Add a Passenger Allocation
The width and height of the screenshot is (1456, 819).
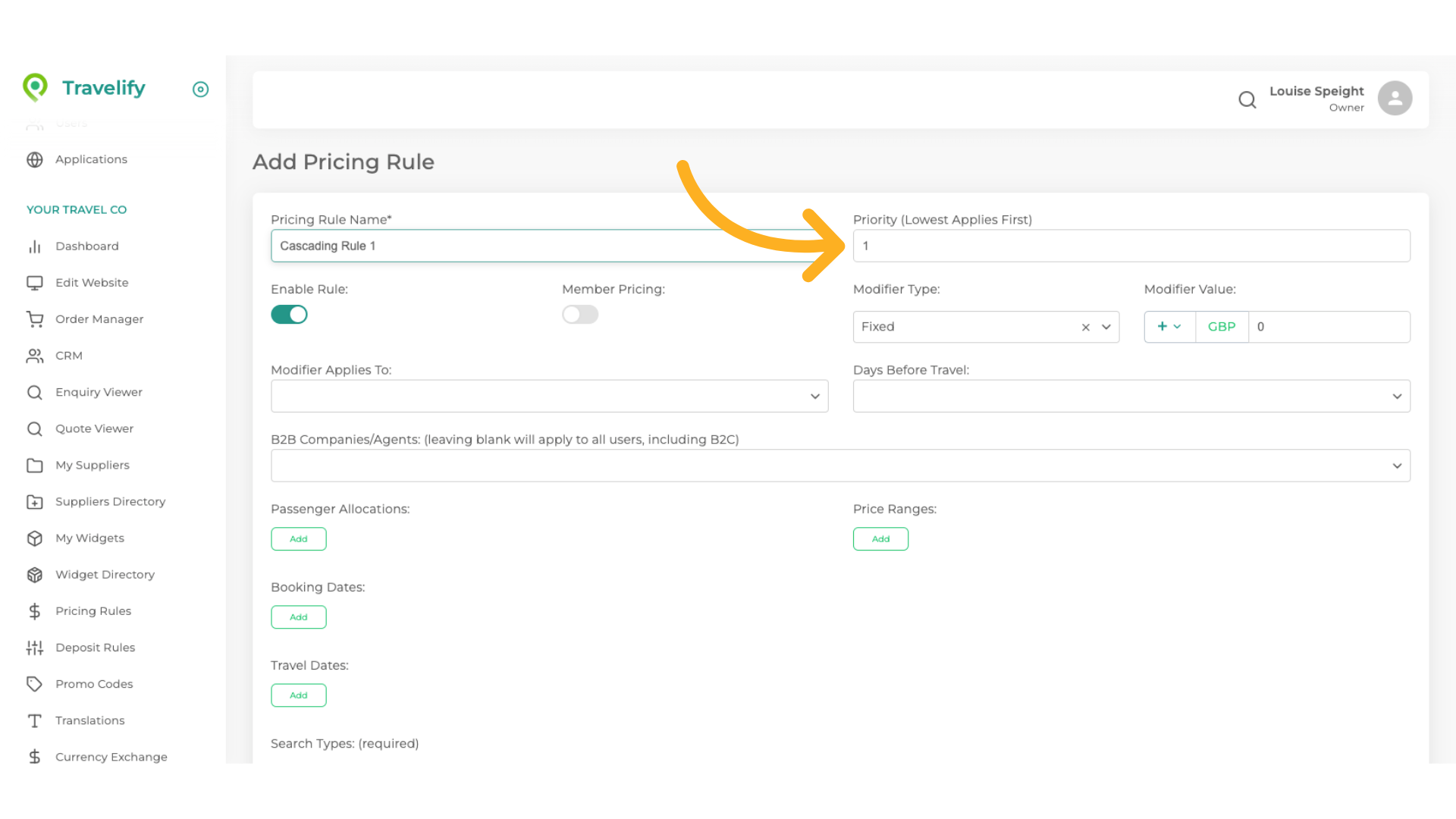(298, 538)
